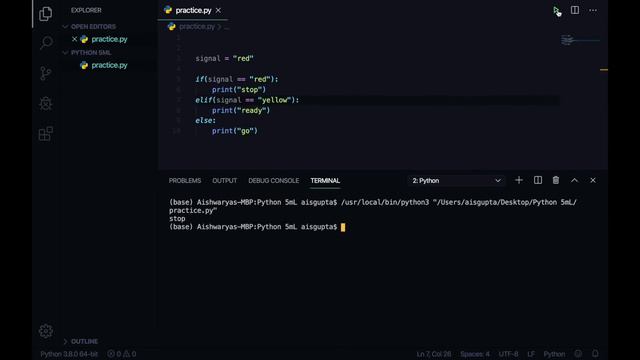Open the feedback smiley in status bar
The image size is (640, 360).
578,353
